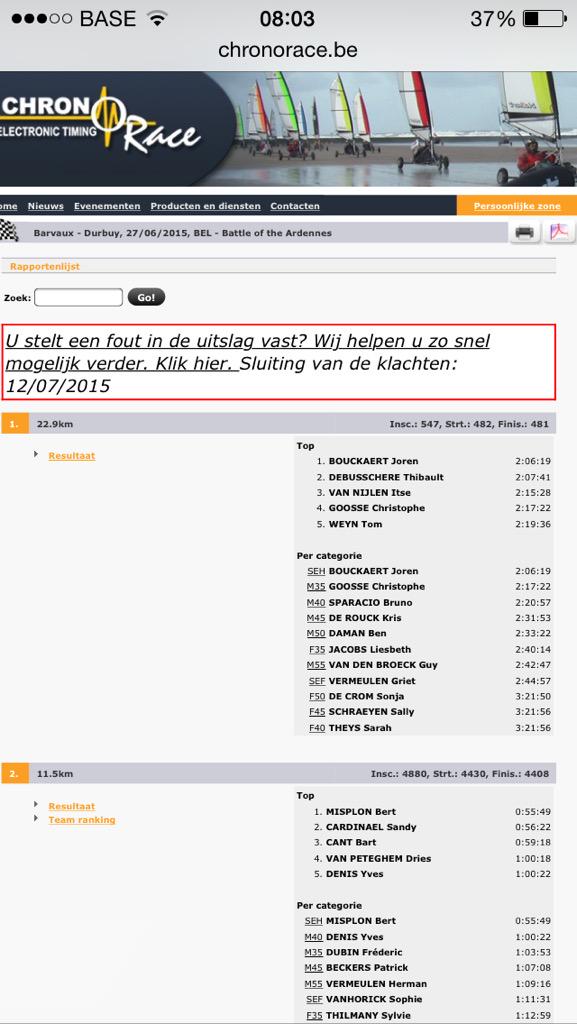
Task: Open Producten en diensten menu
Action: coord(206,206)
